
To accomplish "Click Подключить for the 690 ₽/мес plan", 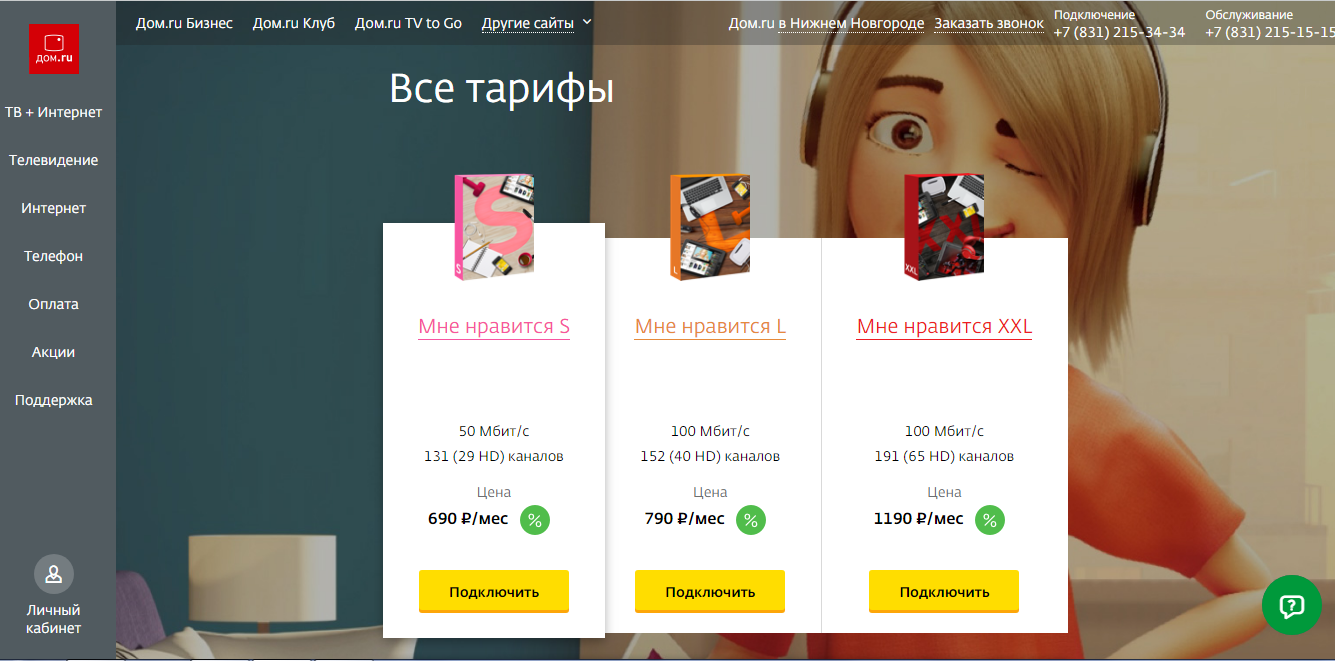I will [x=494, y=591].
